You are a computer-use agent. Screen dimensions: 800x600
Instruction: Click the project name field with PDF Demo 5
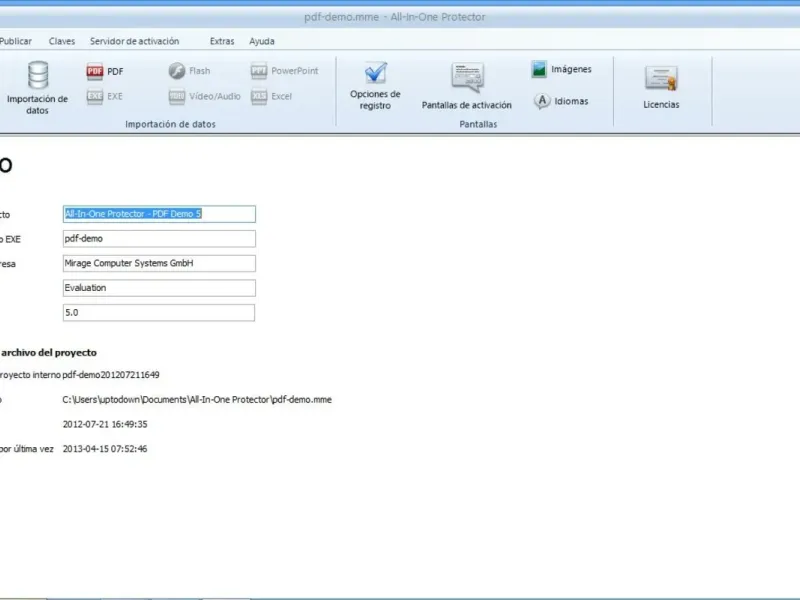[x=159, y=214]
